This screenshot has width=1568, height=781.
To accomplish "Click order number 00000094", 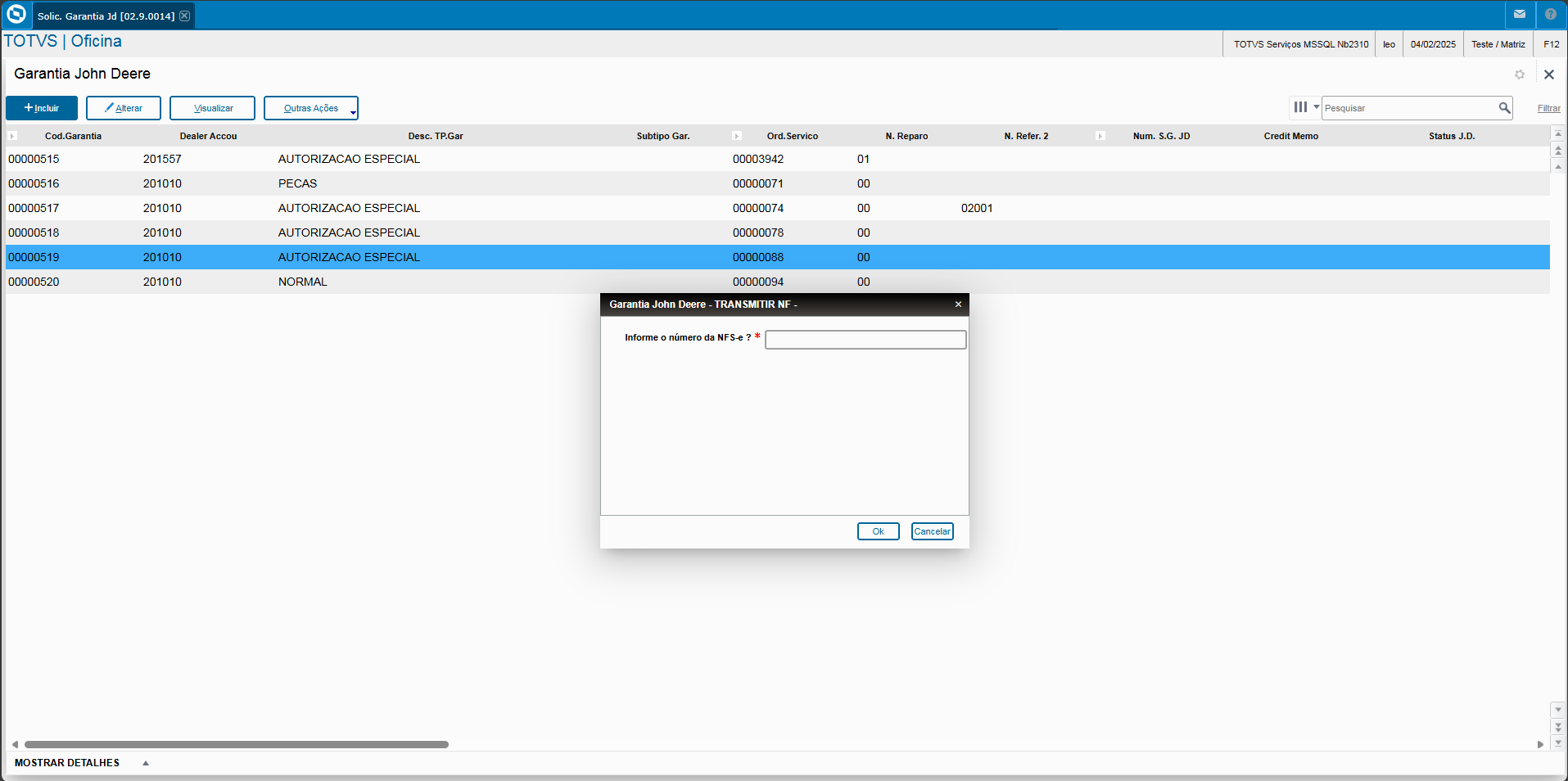I will 758,282.
